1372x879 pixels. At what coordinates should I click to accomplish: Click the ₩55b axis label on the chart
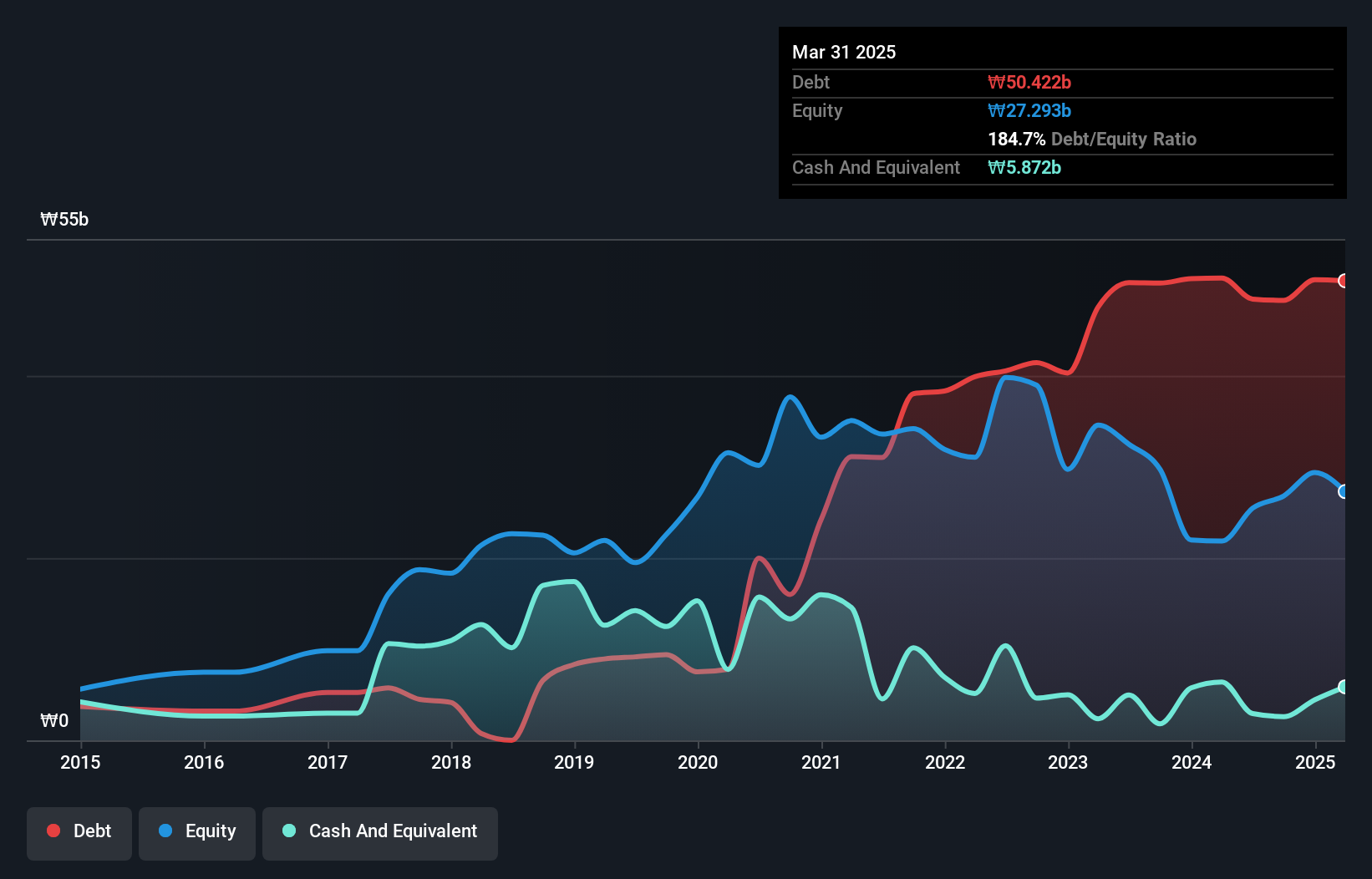coord(64,220)
